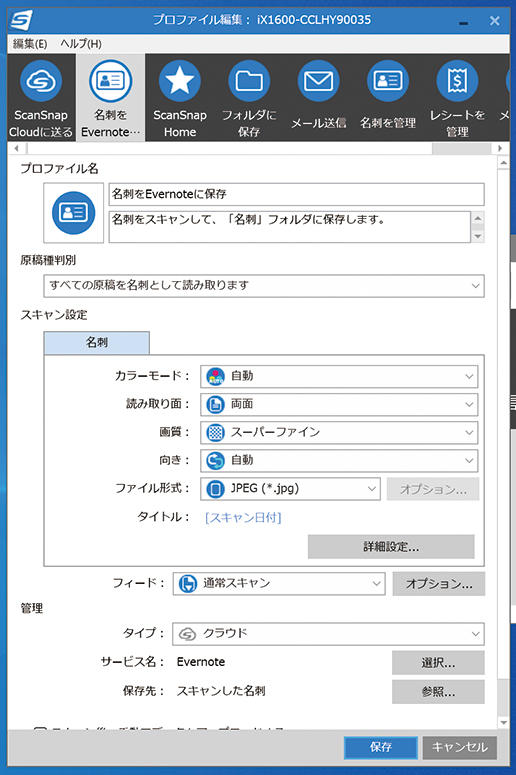Click the 保存 save button
The width and height of the screenshot is (516, 775).
tap(381, 747)
